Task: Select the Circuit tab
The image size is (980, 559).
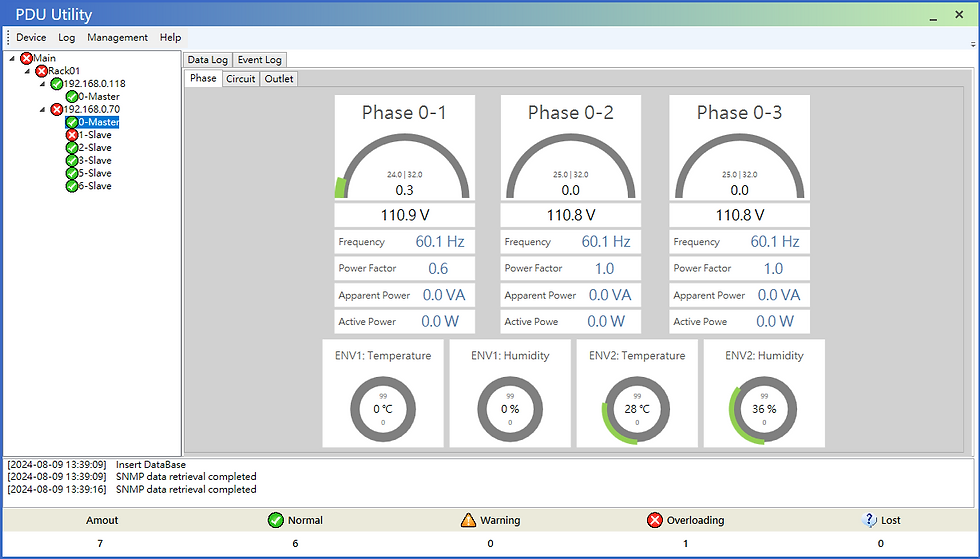Action: point(241,79)
